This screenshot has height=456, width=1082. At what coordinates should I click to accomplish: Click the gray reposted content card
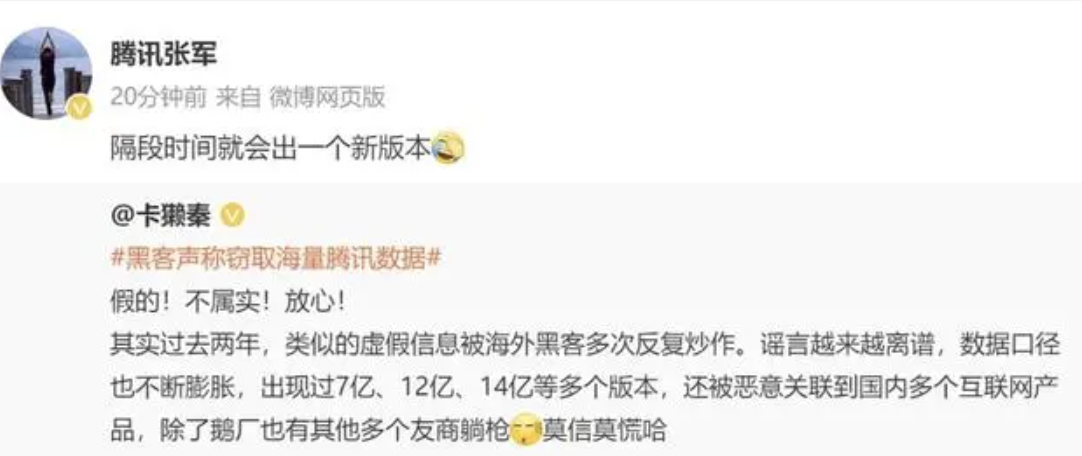541,319
